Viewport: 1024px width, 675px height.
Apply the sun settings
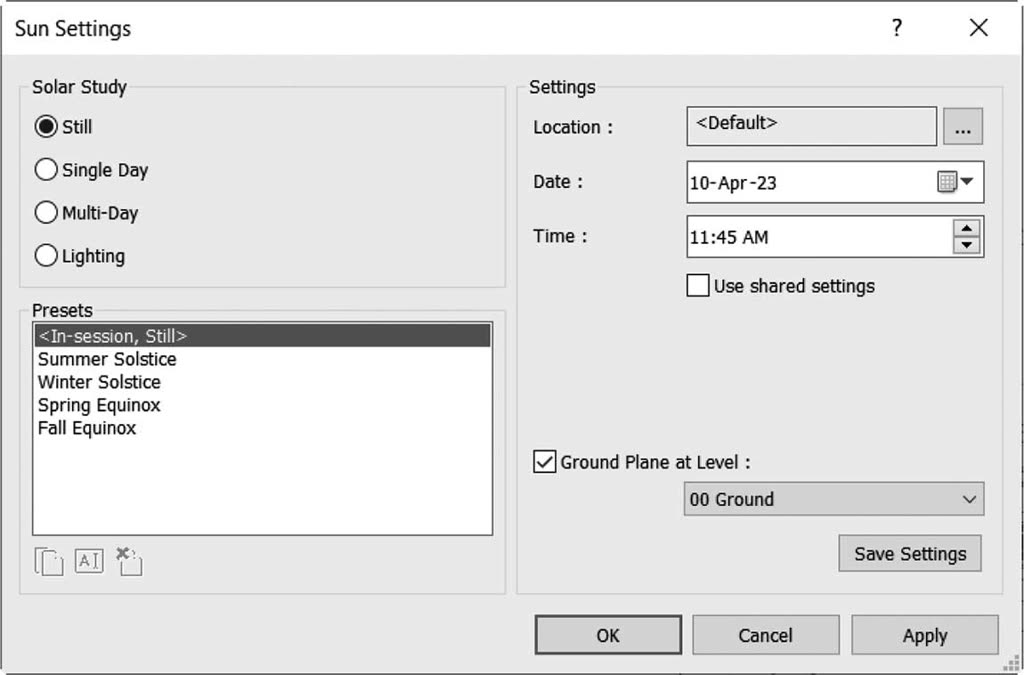[925, 635]
